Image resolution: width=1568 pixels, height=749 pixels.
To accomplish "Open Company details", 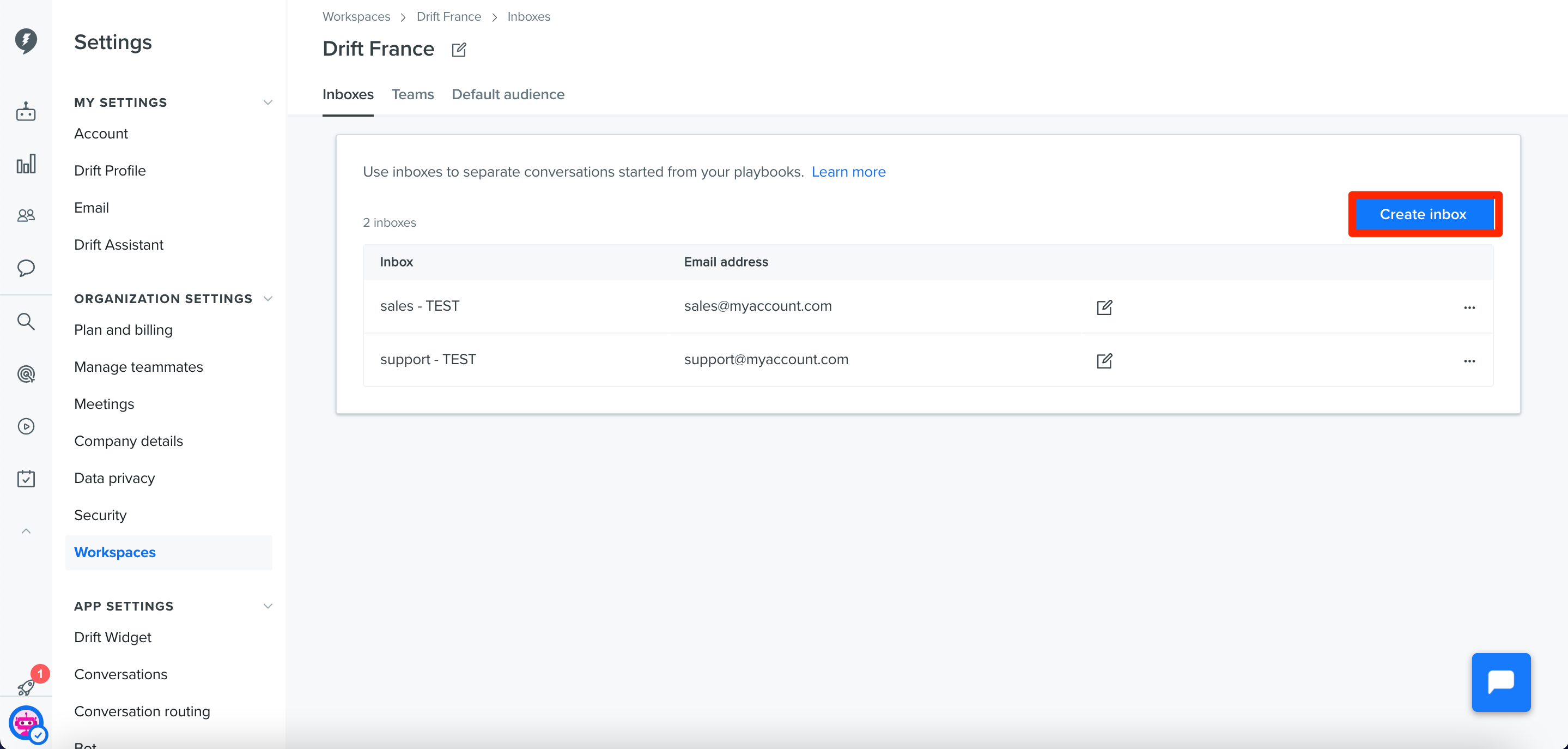I will 129,442.
